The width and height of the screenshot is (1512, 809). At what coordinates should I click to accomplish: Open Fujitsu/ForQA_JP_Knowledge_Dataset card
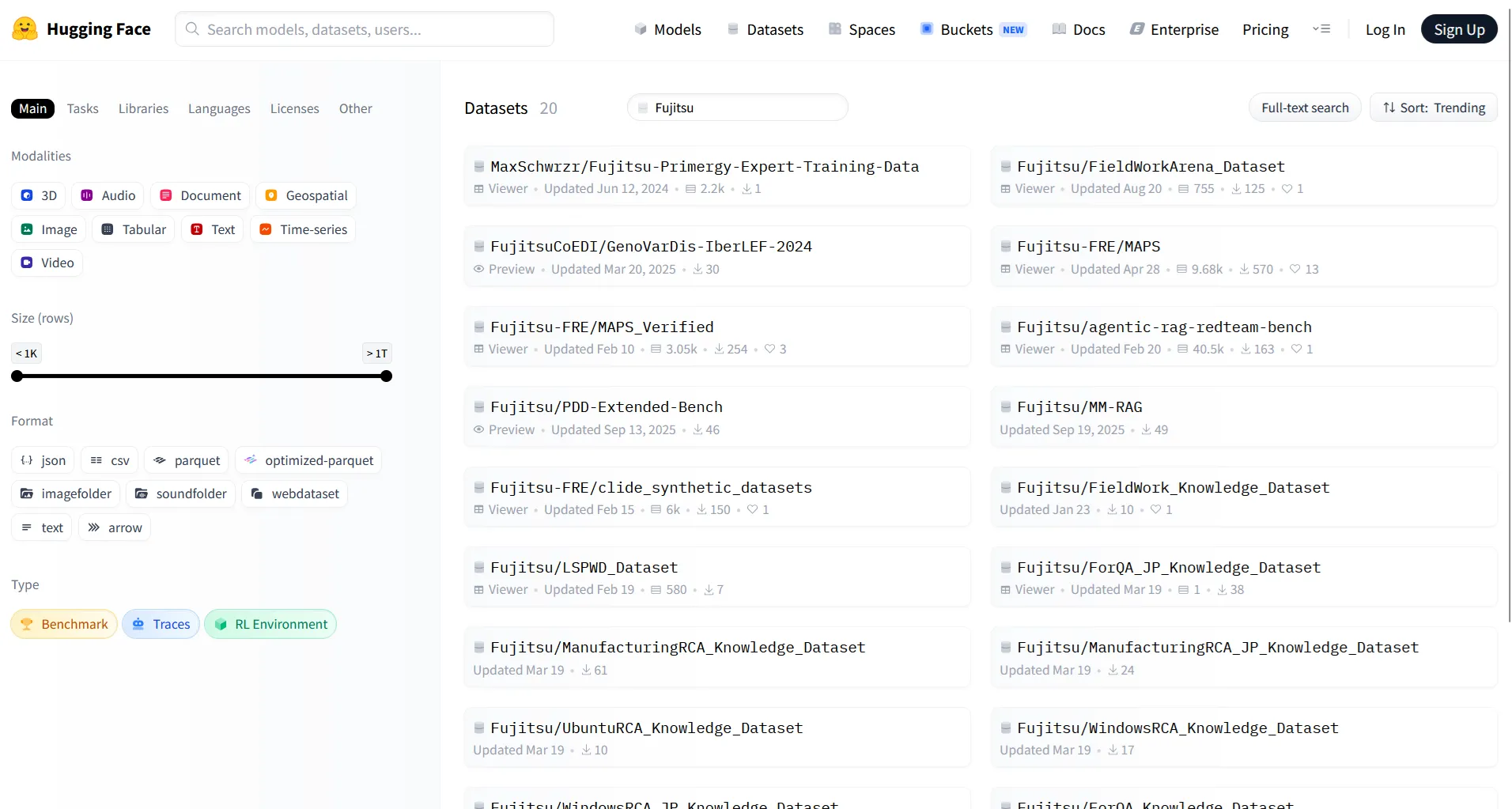(1244, 577)
